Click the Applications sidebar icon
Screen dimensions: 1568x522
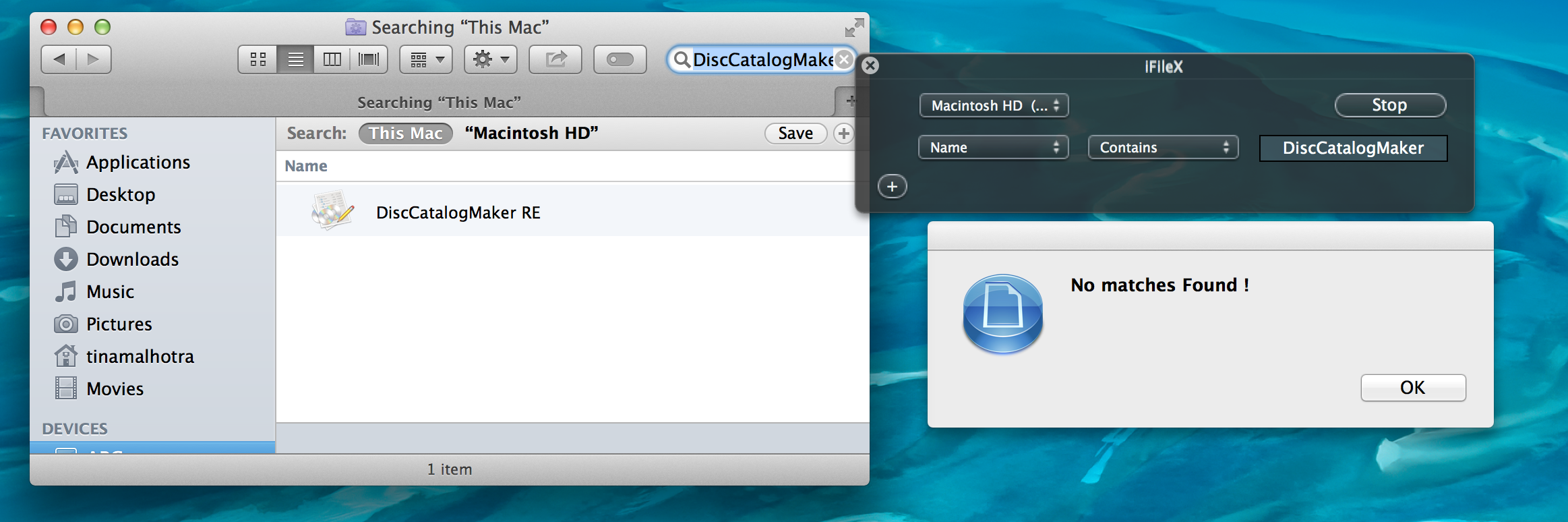[66, 163]
